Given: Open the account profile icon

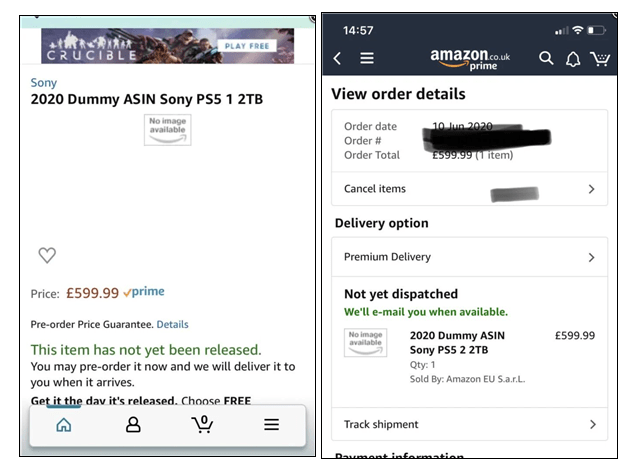Looking at the screenshot, I should (x=133, y=425).
